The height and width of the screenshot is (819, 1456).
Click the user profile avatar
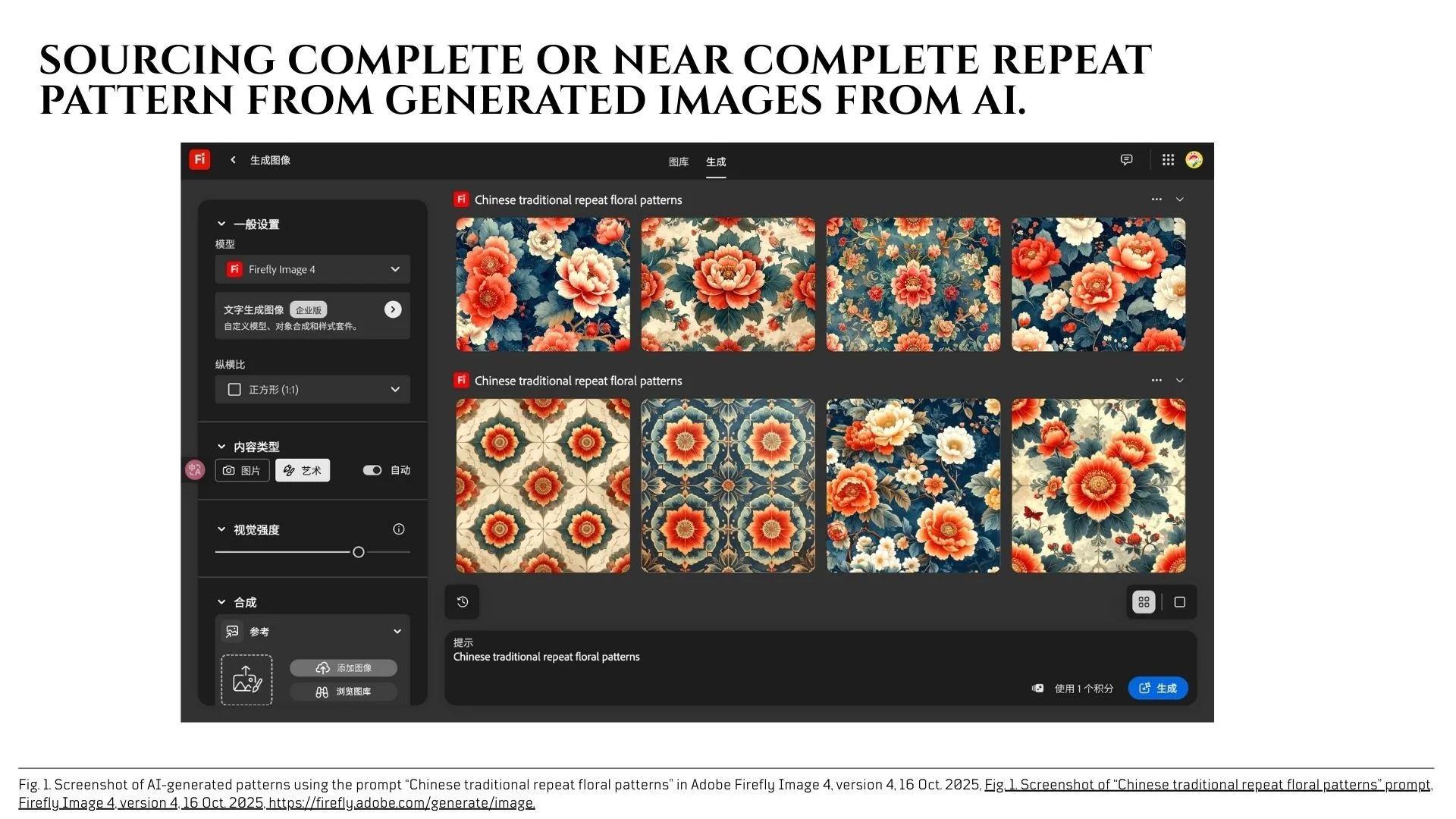pos(1194,160)
